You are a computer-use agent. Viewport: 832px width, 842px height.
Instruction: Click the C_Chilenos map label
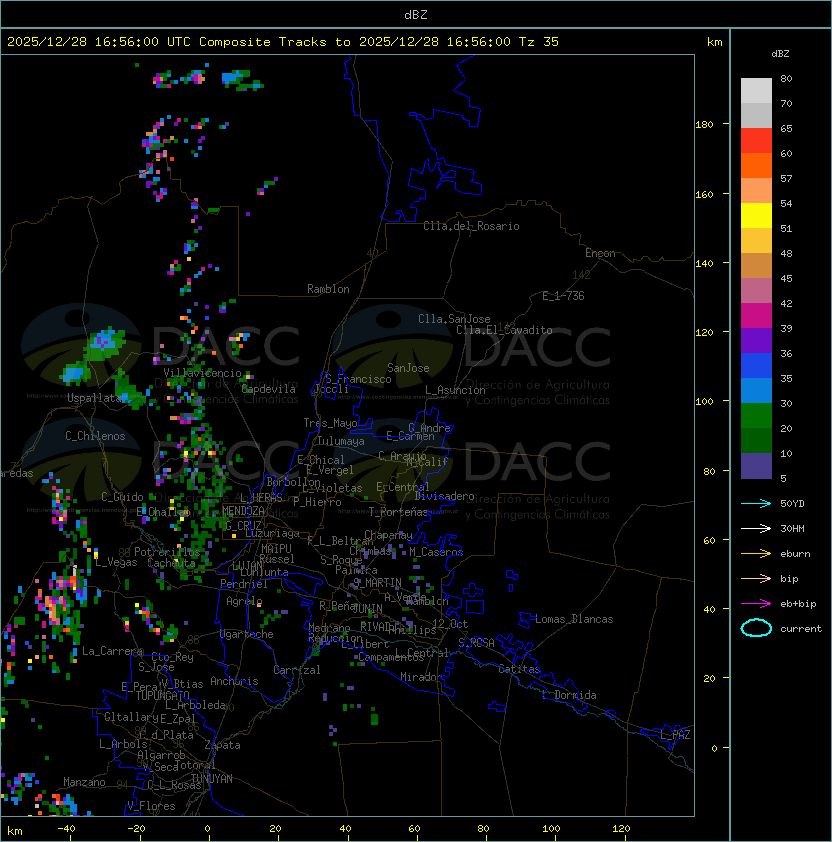click(95, 436)
